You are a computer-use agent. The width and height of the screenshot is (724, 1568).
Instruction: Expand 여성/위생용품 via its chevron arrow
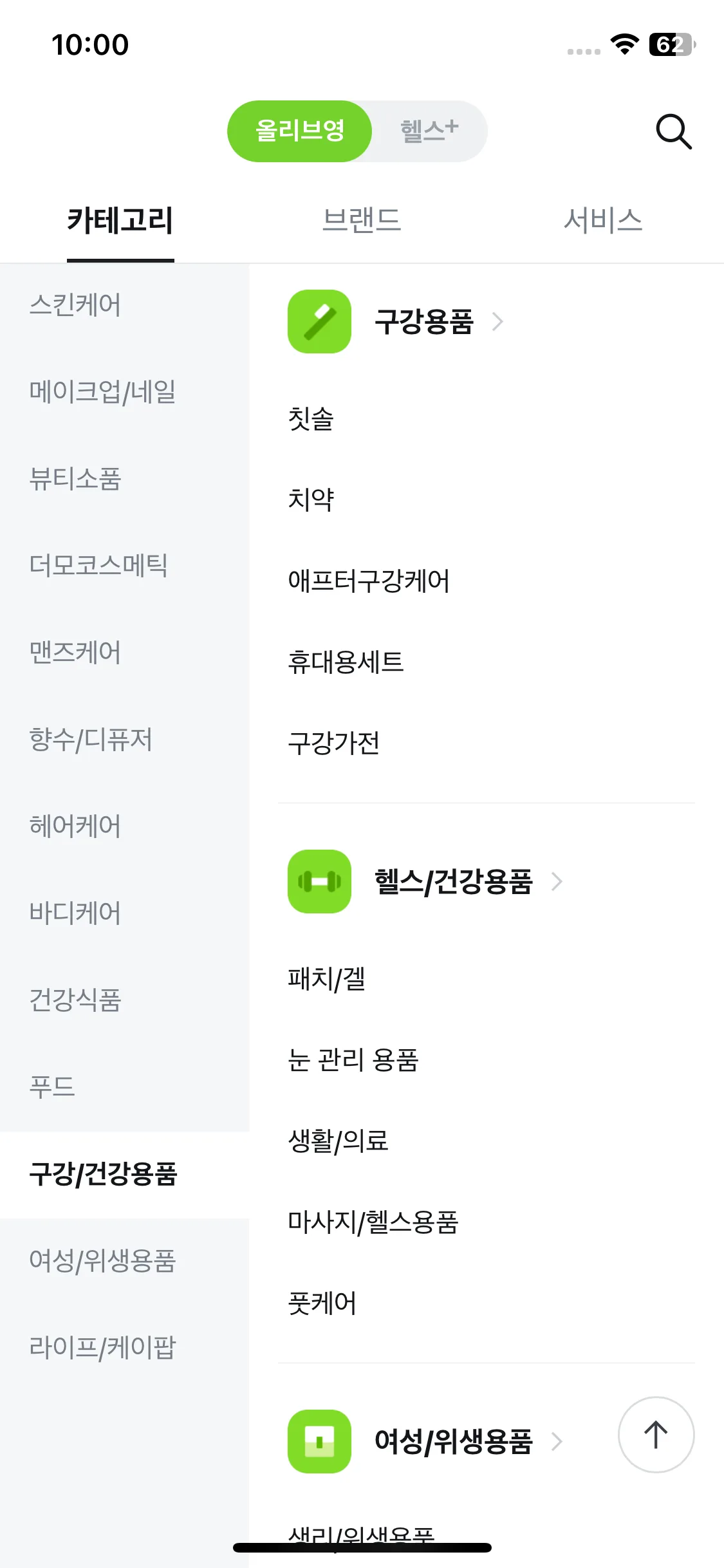pos(557,1441)
